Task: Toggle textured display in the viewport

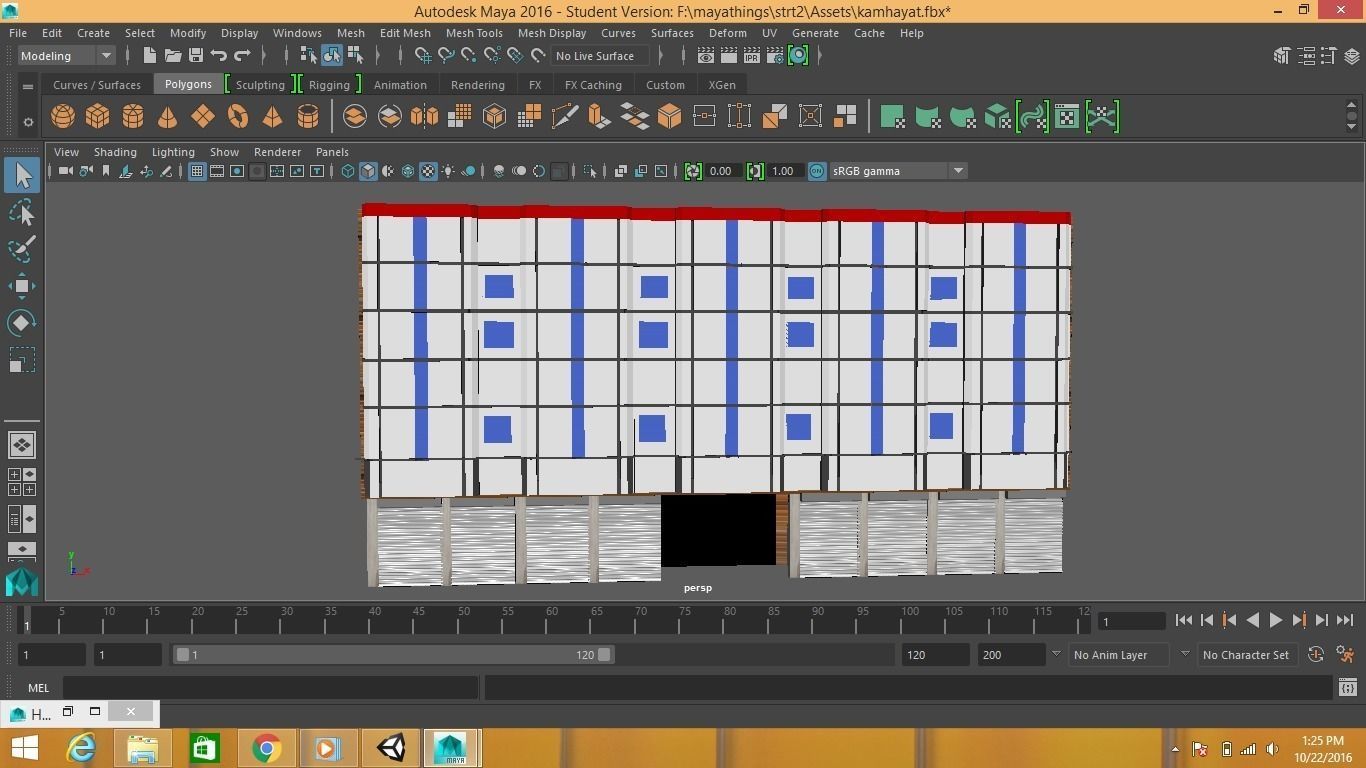Action: pos(428,171)
